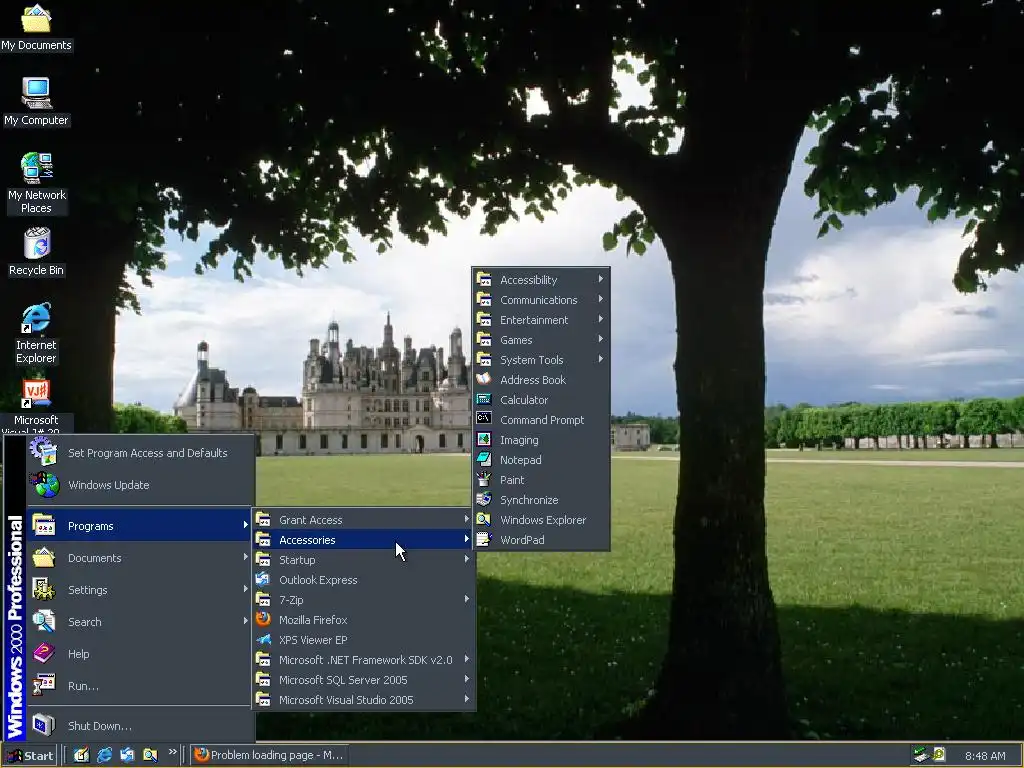Expand the Games submenu arrow

pyautogui.click(x=600, y=339)
